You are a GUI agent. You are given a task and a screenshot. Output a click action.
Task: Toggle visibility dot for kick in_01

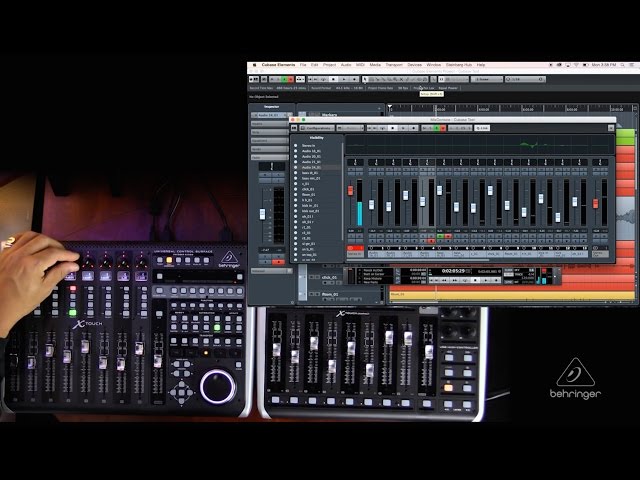[296, 206]
